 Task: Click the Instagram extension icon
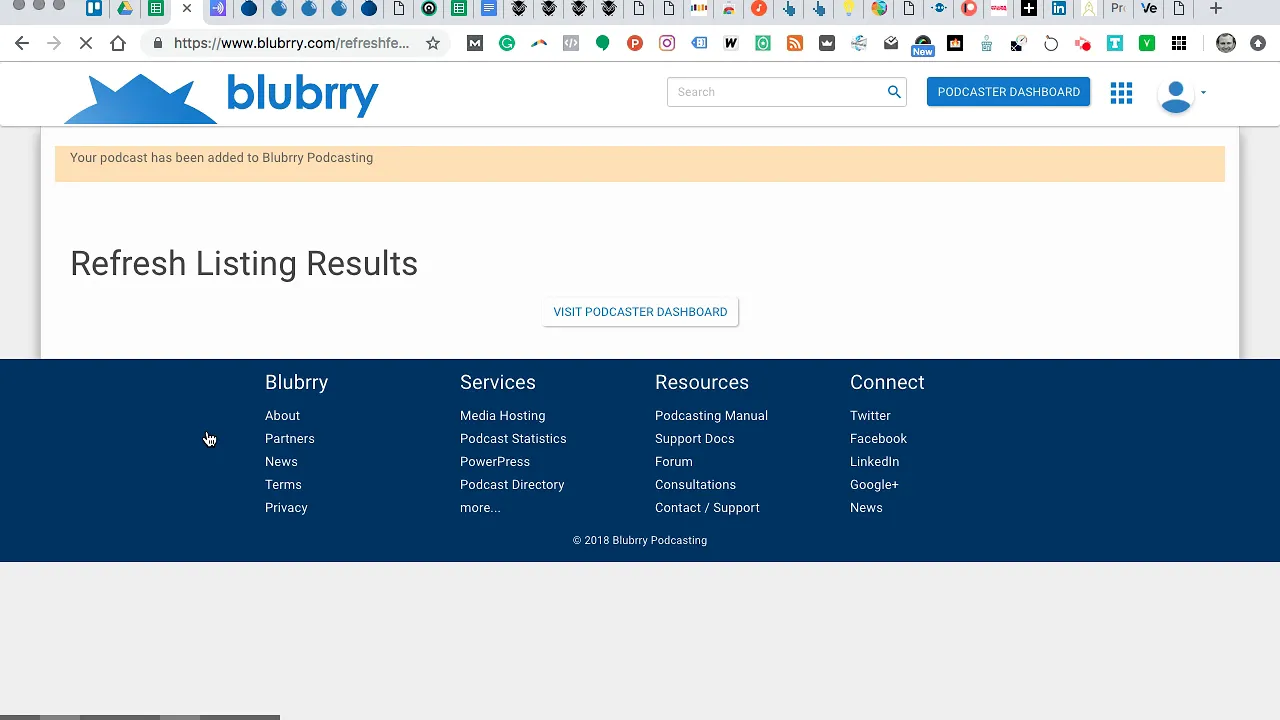tap(667, 43)
